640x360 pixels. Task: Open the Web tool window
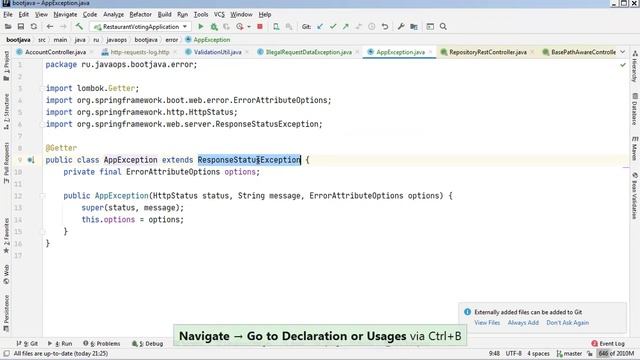coord(6,274)
